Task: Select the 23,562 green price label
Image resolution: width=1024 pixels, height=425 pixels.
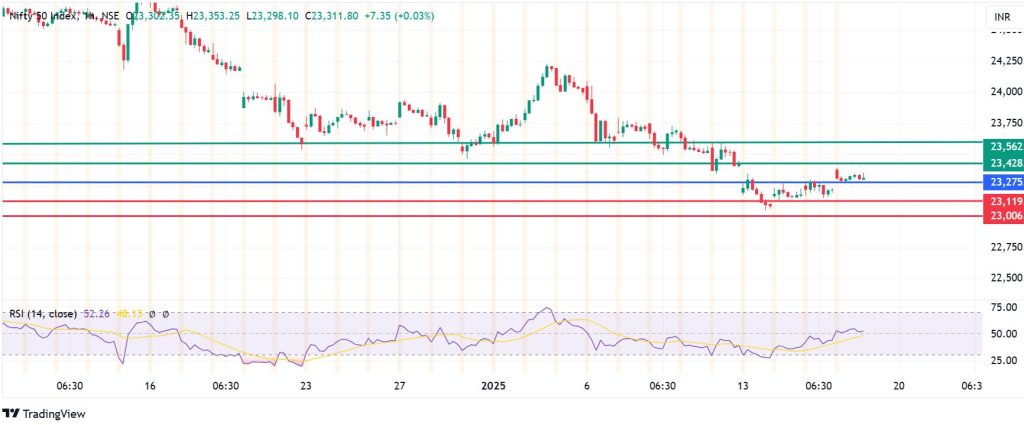Action: [x=1005, y=146]
